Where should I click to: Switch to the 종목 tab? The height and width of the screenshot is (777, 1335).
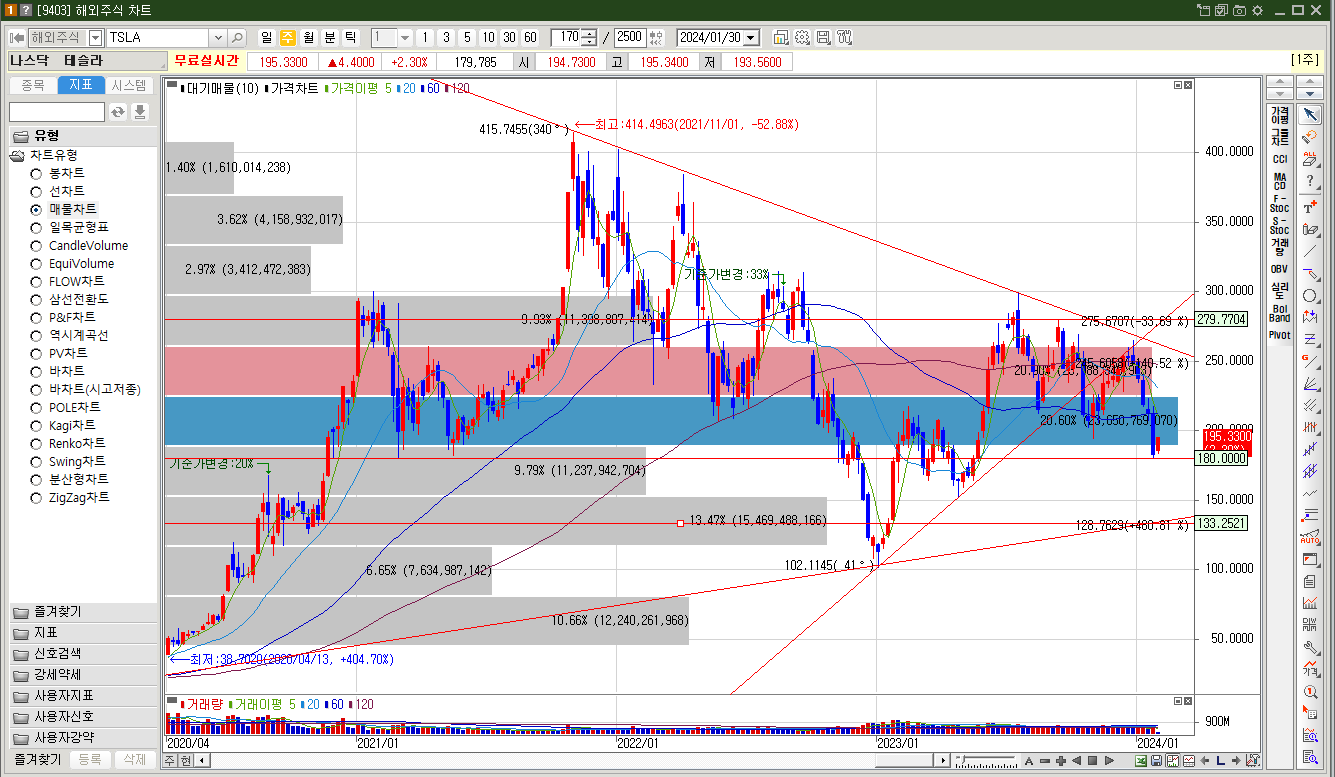coord(32,86)
